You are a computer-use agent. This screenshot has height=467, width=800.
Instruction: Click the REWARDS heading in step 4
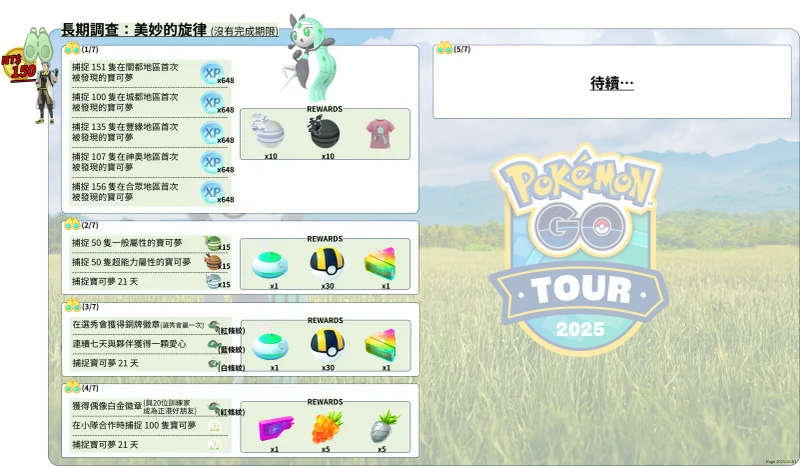click(x=326, y=402)
